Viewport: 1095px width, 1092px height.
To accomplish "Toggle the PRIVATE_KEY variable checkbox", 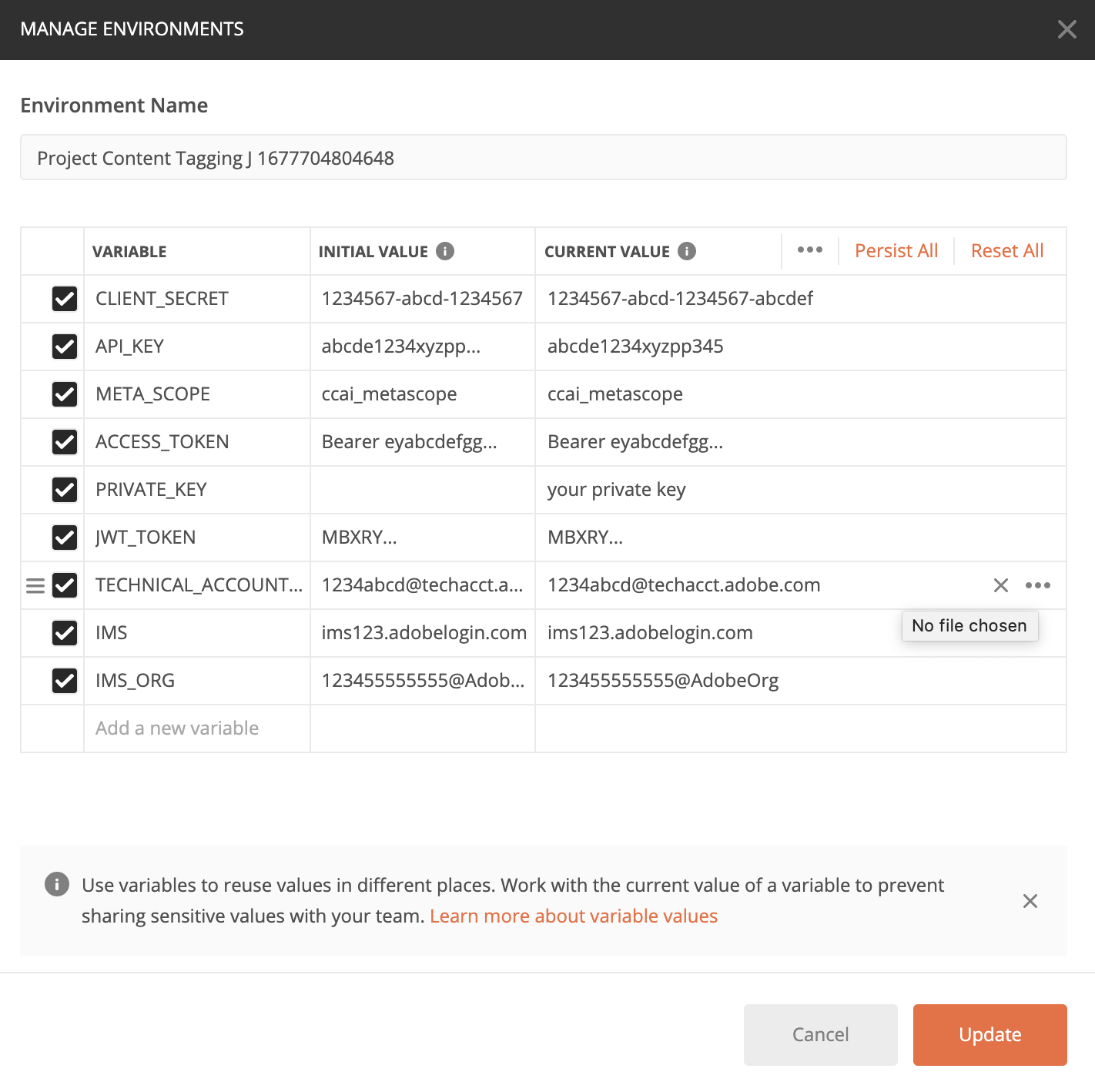I will click(x=65, y=490).
